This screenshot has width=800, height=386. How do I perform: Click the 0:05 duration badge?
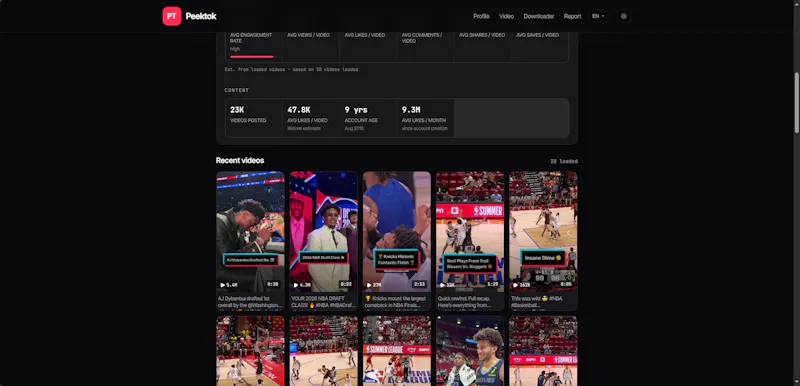coord(566,285)
